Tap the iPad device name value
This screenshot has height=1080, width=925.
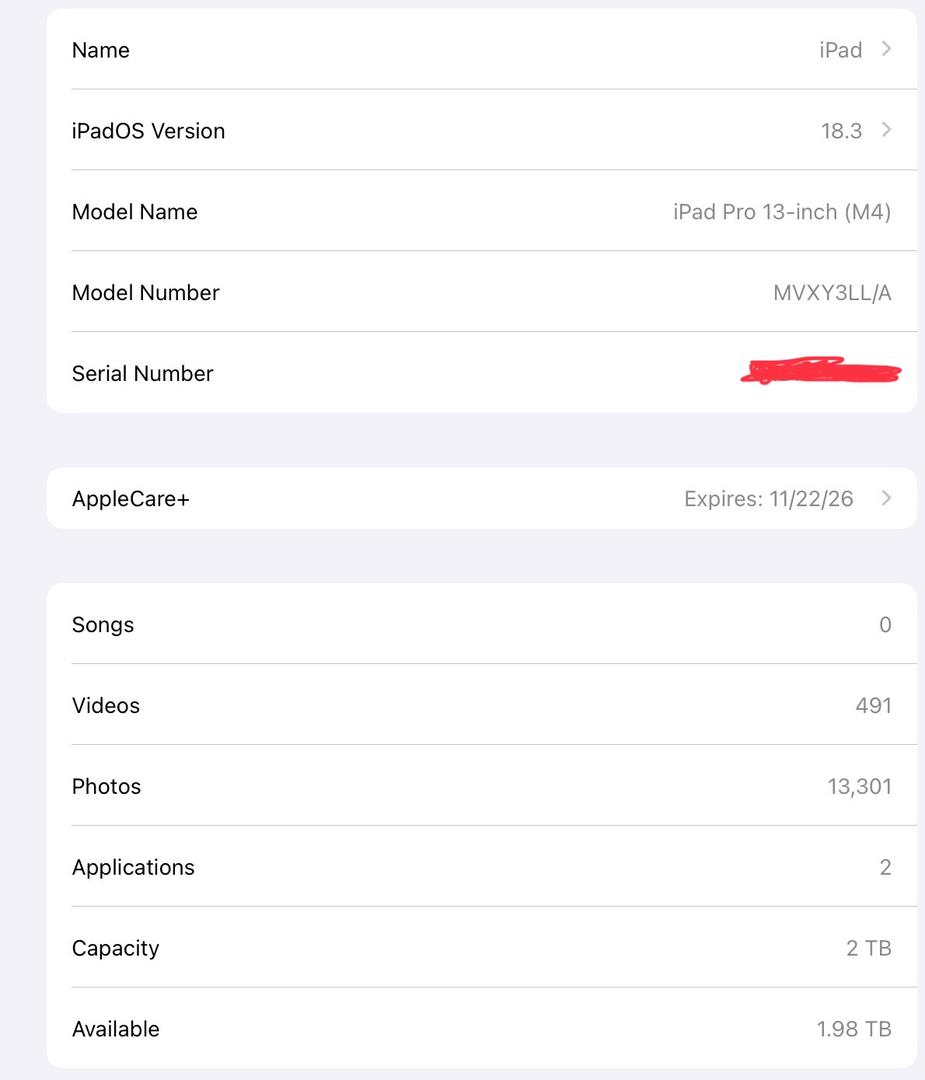(x=840, y=50)
